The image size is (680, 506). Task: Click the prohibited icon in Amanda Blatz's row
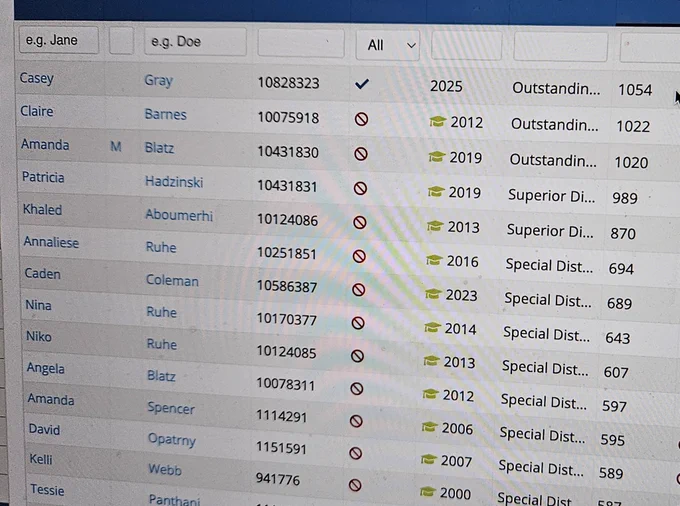pos(361,154)
